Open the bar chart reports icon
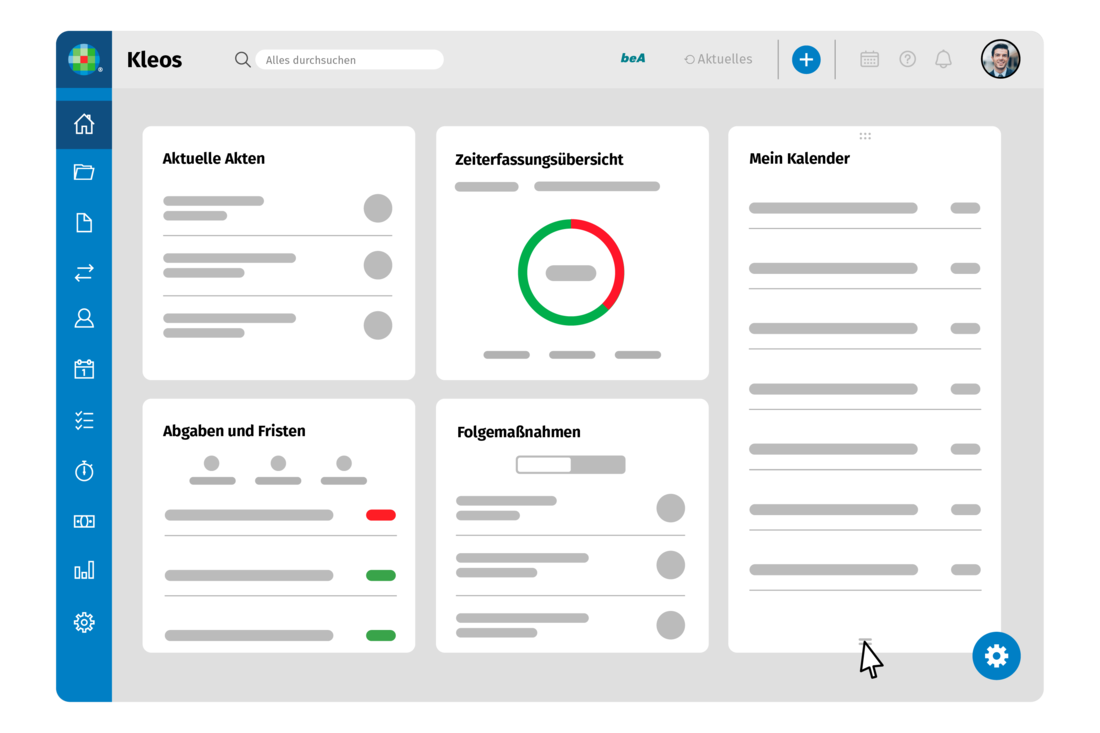1100x733 pixels. (x=84, y=570)
